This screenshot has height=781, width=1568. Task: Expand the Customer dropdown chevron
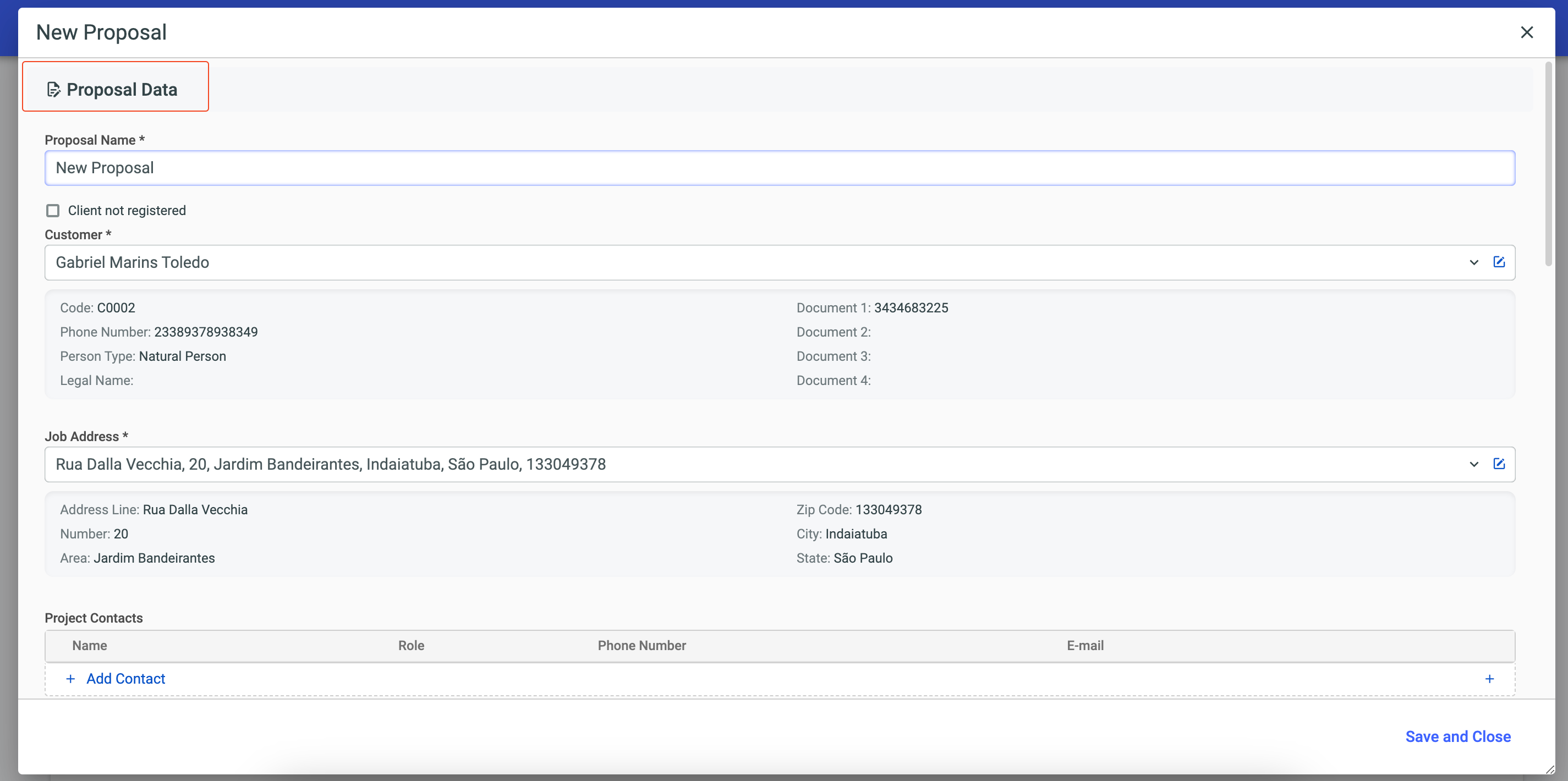(1474, 262)
